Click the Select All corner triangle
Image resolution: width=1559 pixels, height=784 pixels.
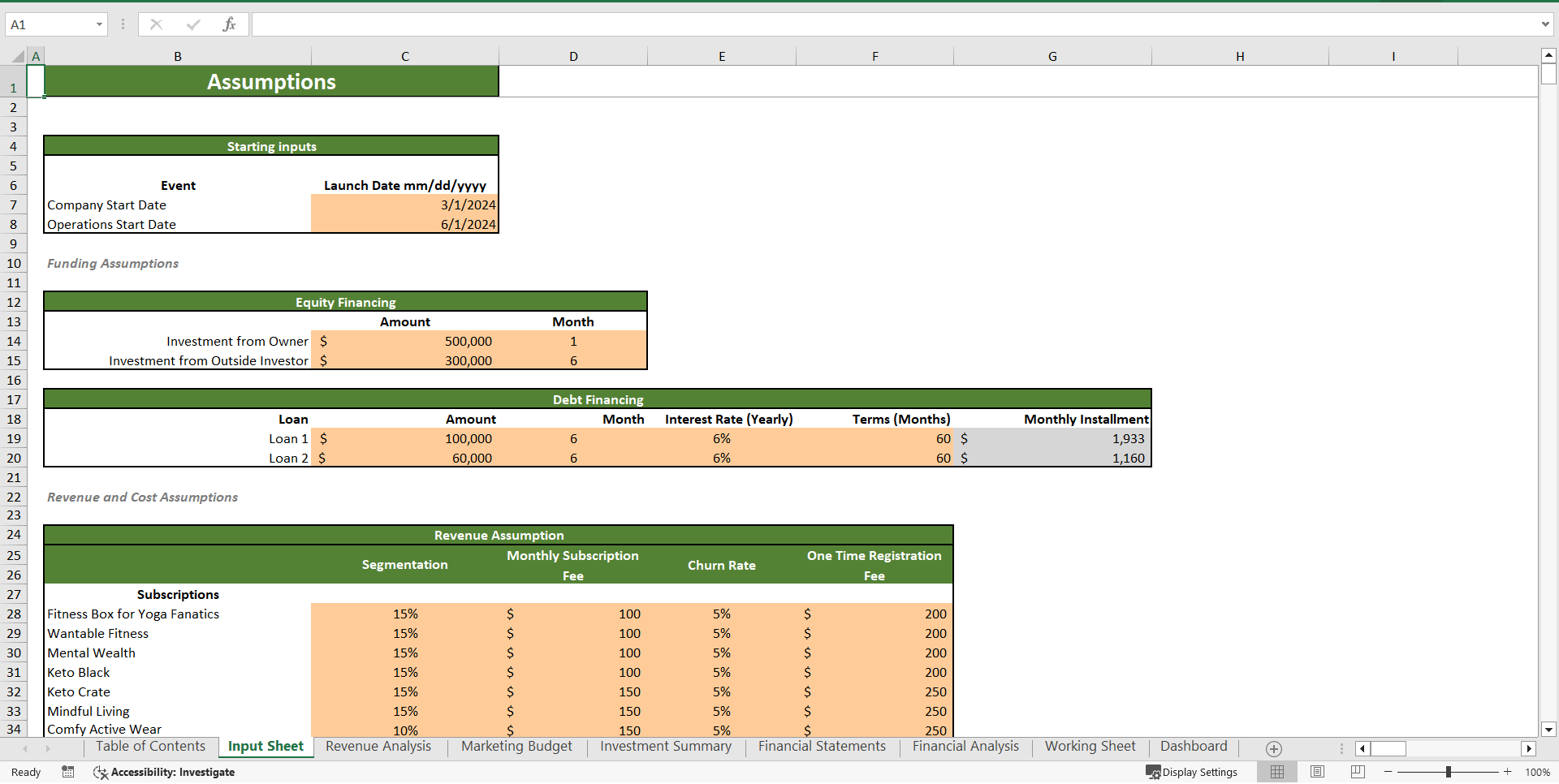(18, 56)
